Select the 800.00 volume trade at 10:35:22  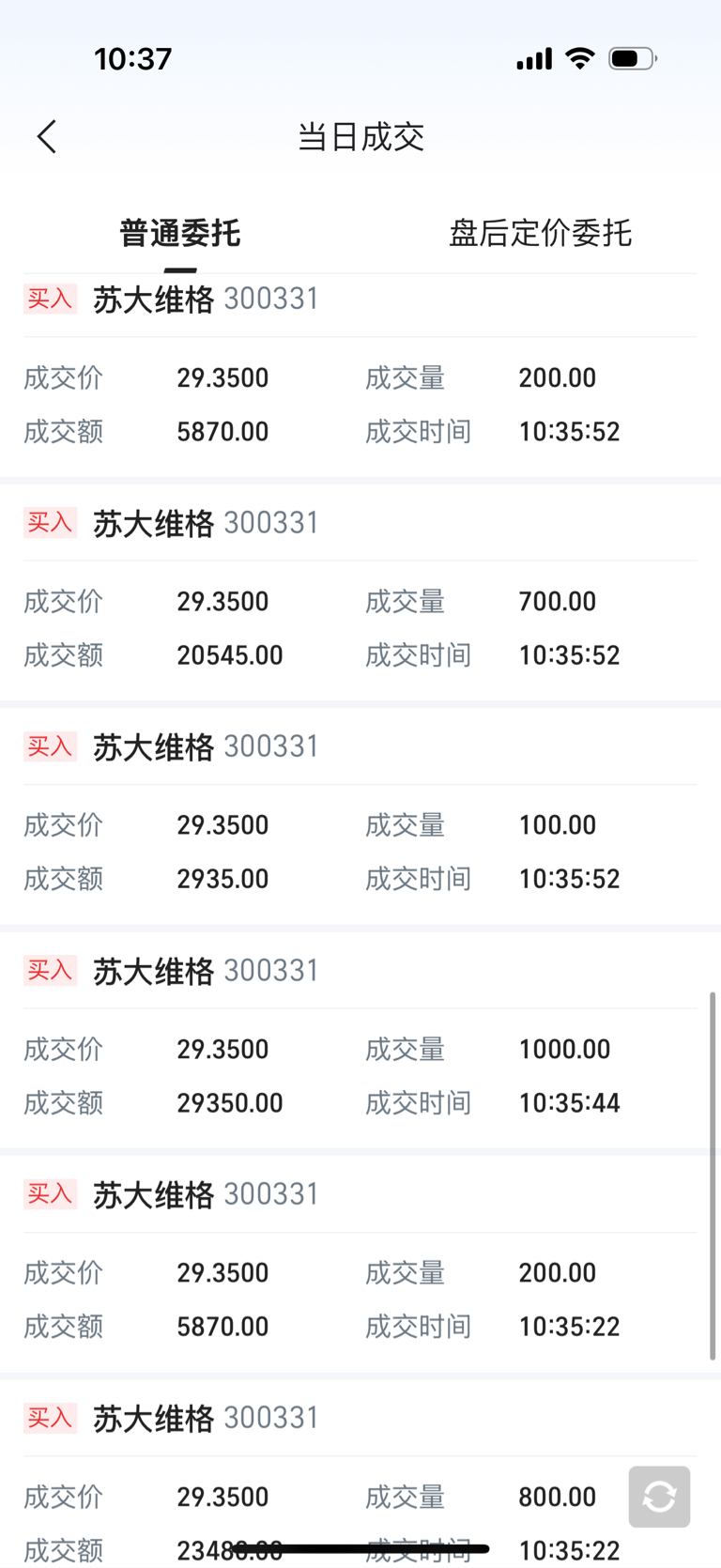pos(360,1474)
